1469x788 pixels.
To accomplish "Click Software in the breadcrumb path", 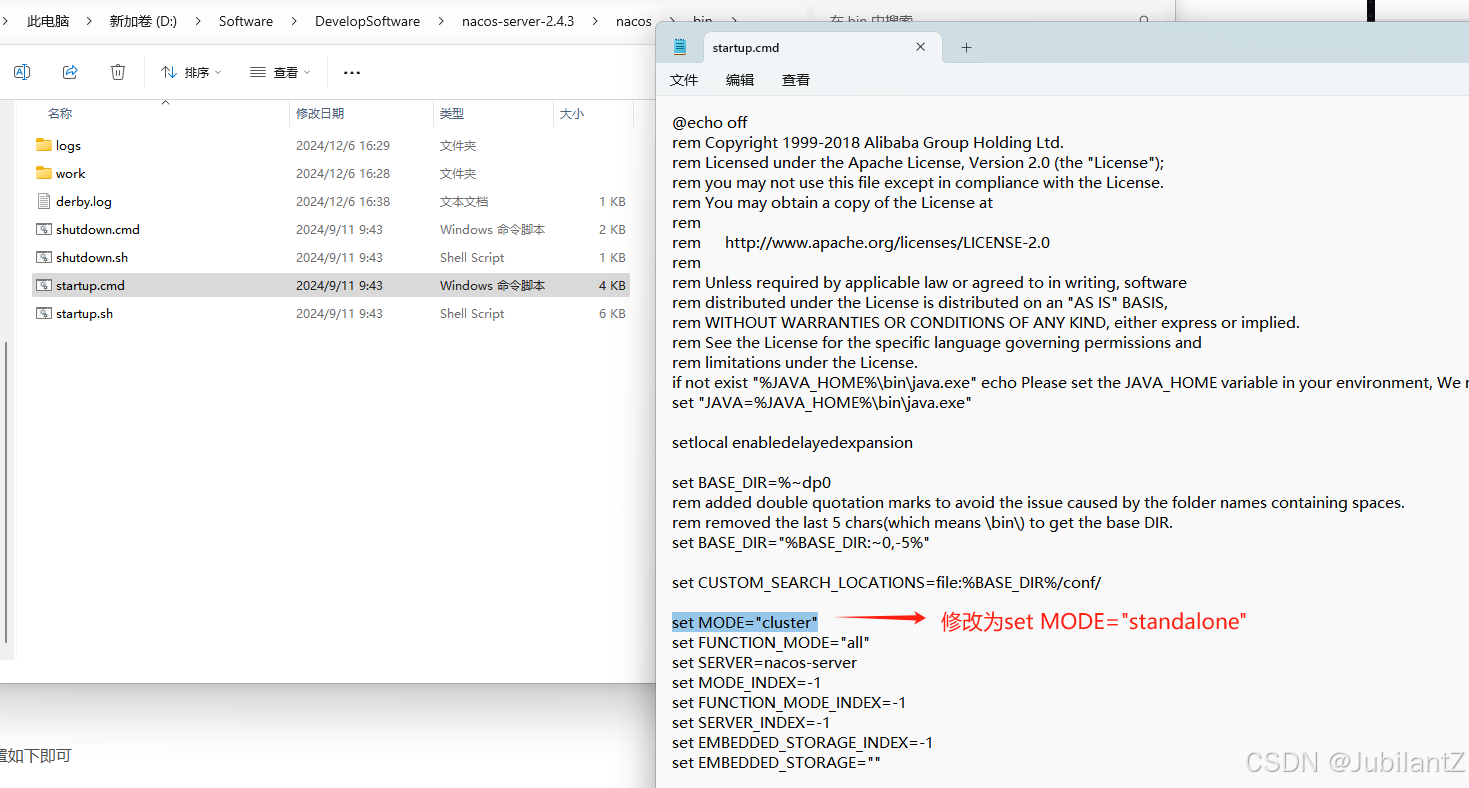I will [246, 20].
